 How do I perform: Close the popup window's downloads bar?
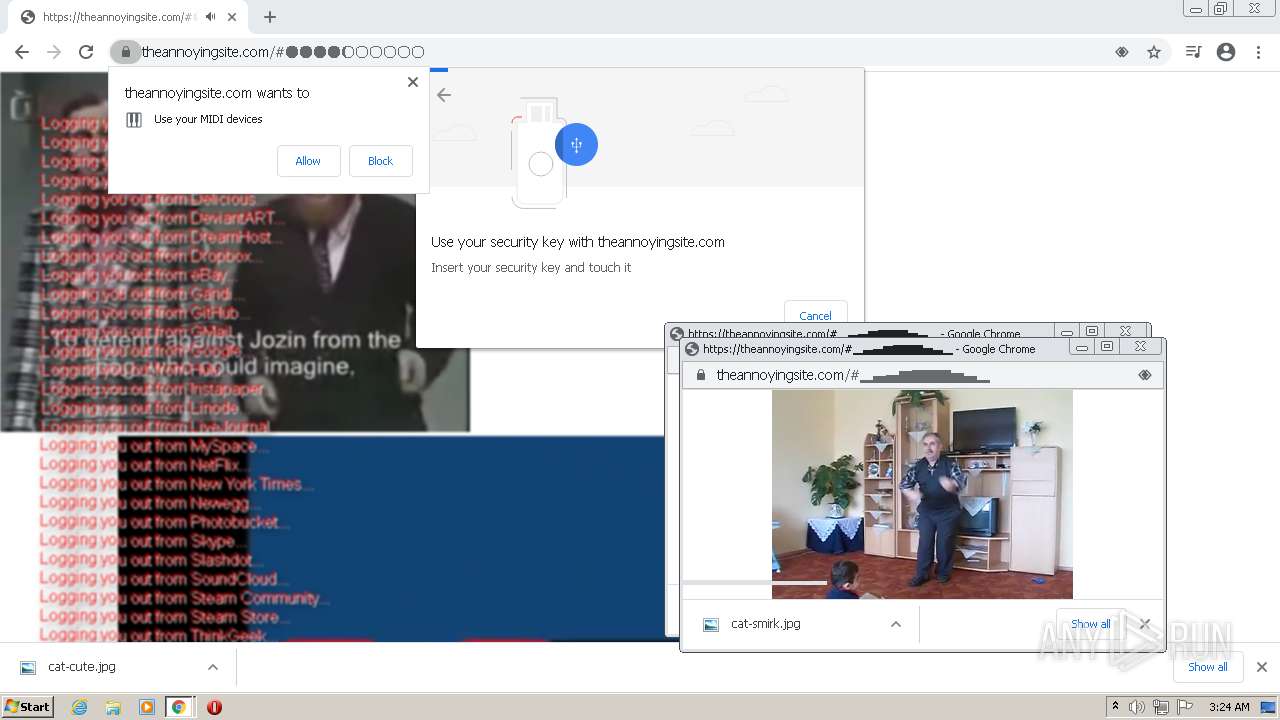(x=1145, y=624)
